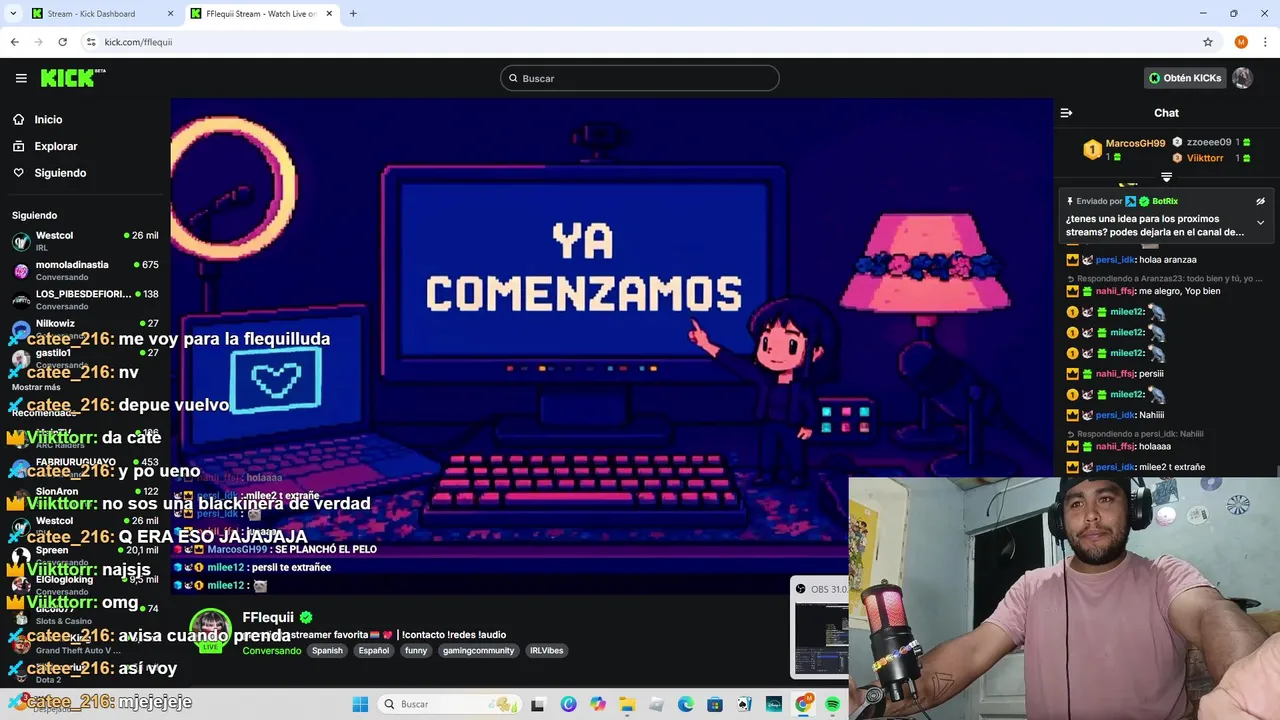Click the Kick Buscar search box
The width and height of the screenshot is (1280, 720).
[640, 78]
